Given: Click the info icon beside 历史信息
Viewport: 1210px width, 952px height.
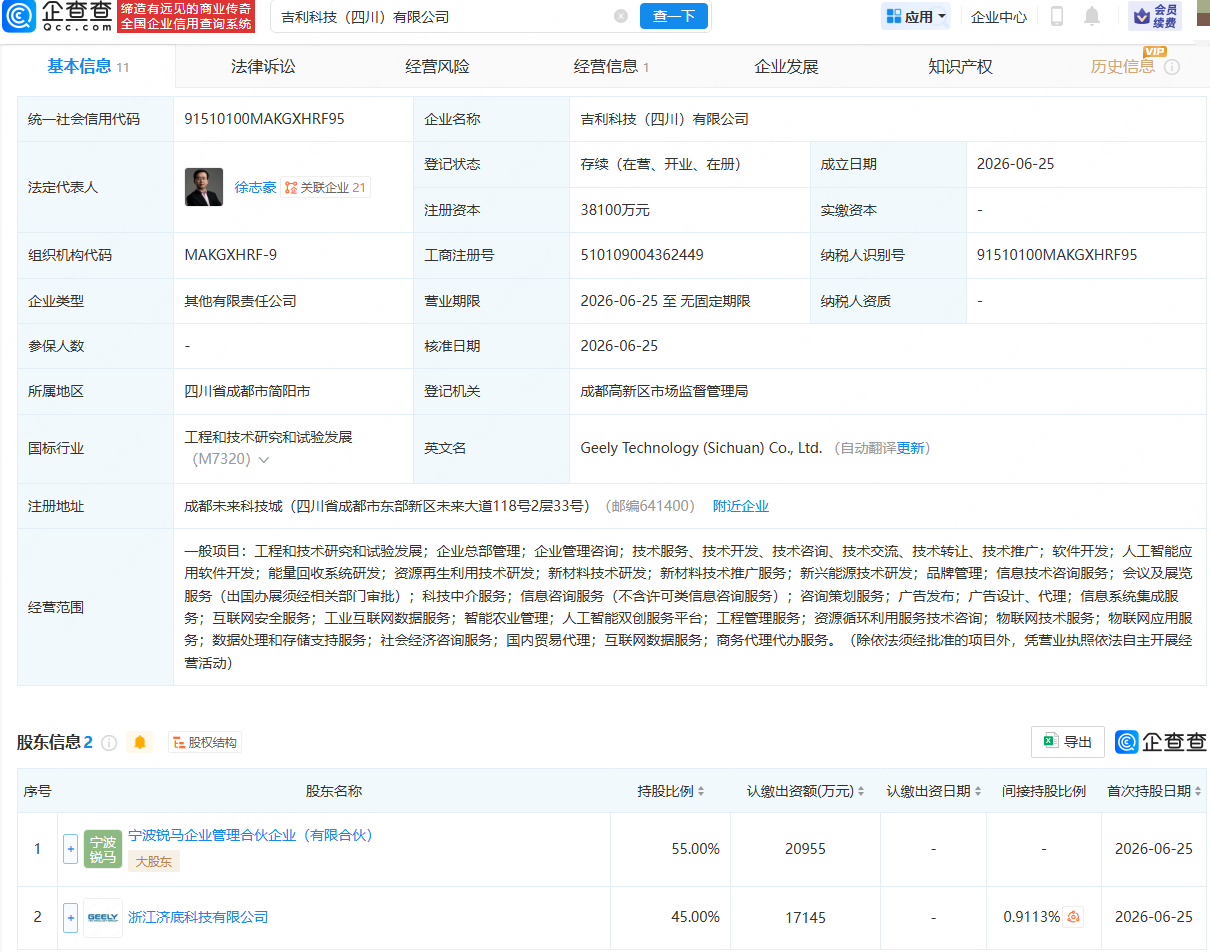Looking at the screenshot, I should click(x=1172, y=67).
